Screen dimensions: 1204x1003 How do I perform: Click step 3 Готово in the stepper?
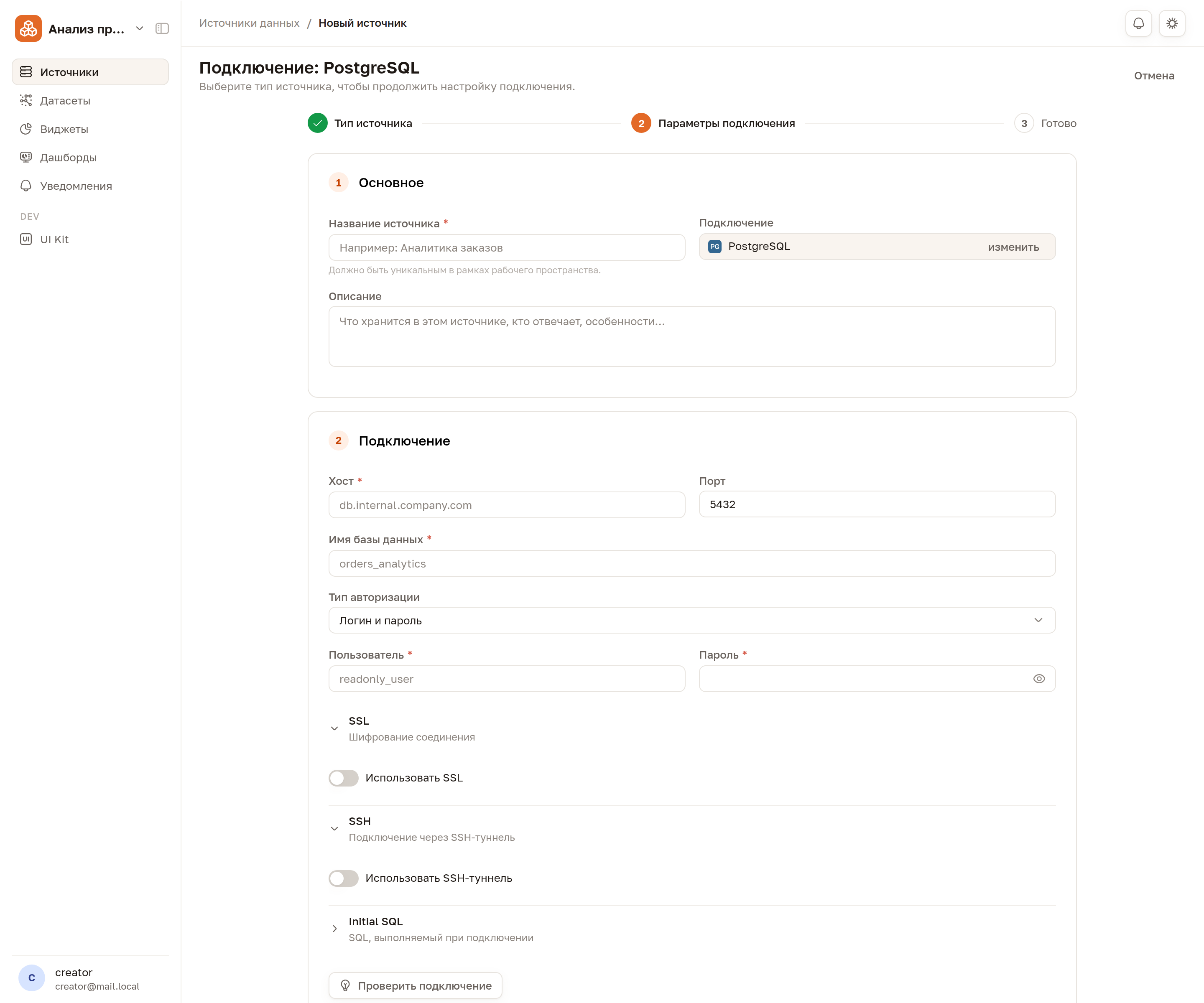click(x=1046, y=123)
